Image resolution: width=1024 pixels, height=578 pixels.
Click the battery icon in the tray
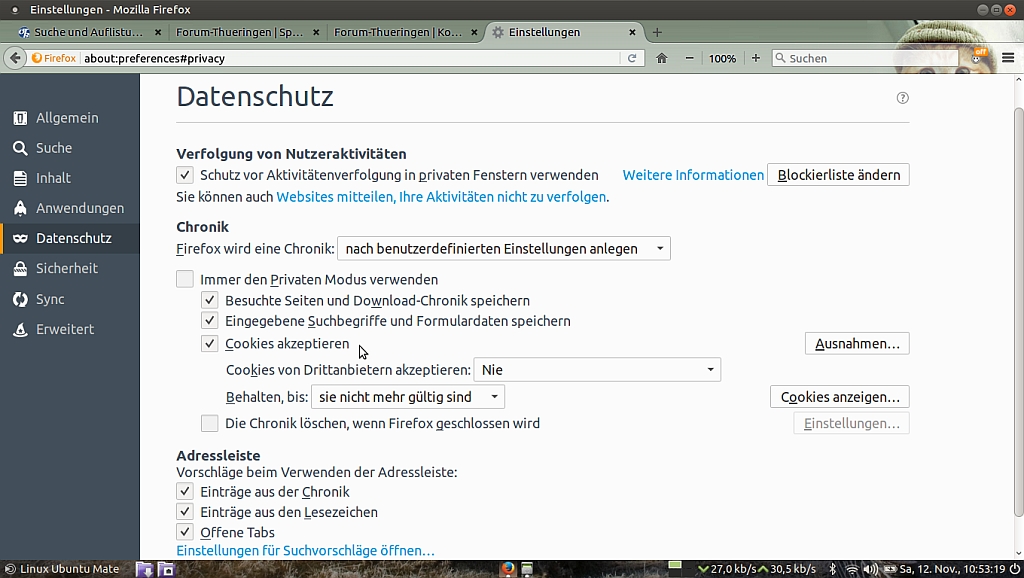click(x=889, y=570)
